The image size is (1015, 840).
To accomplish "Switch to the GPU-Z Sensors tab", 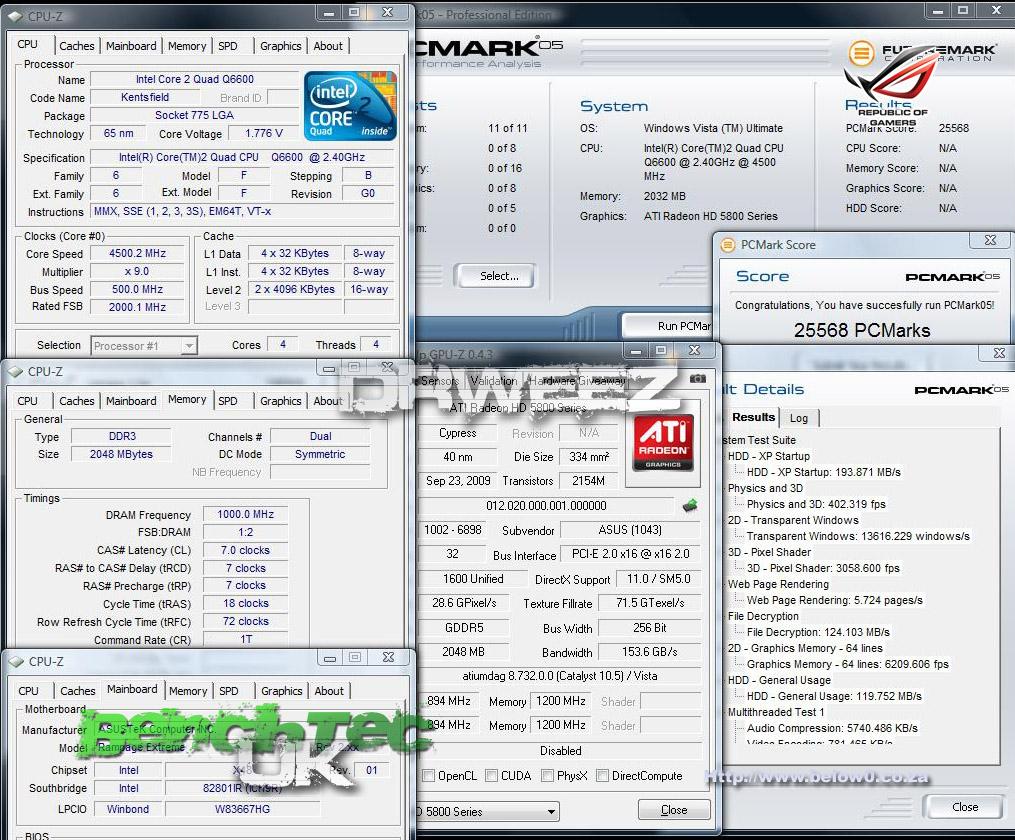I will click(x=440, y=381).
